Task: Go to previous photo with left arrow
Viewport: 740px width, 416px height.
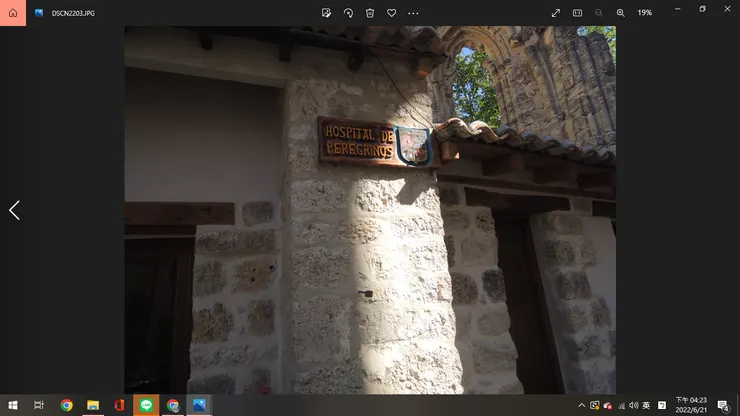Action: (x=14, y=210)
